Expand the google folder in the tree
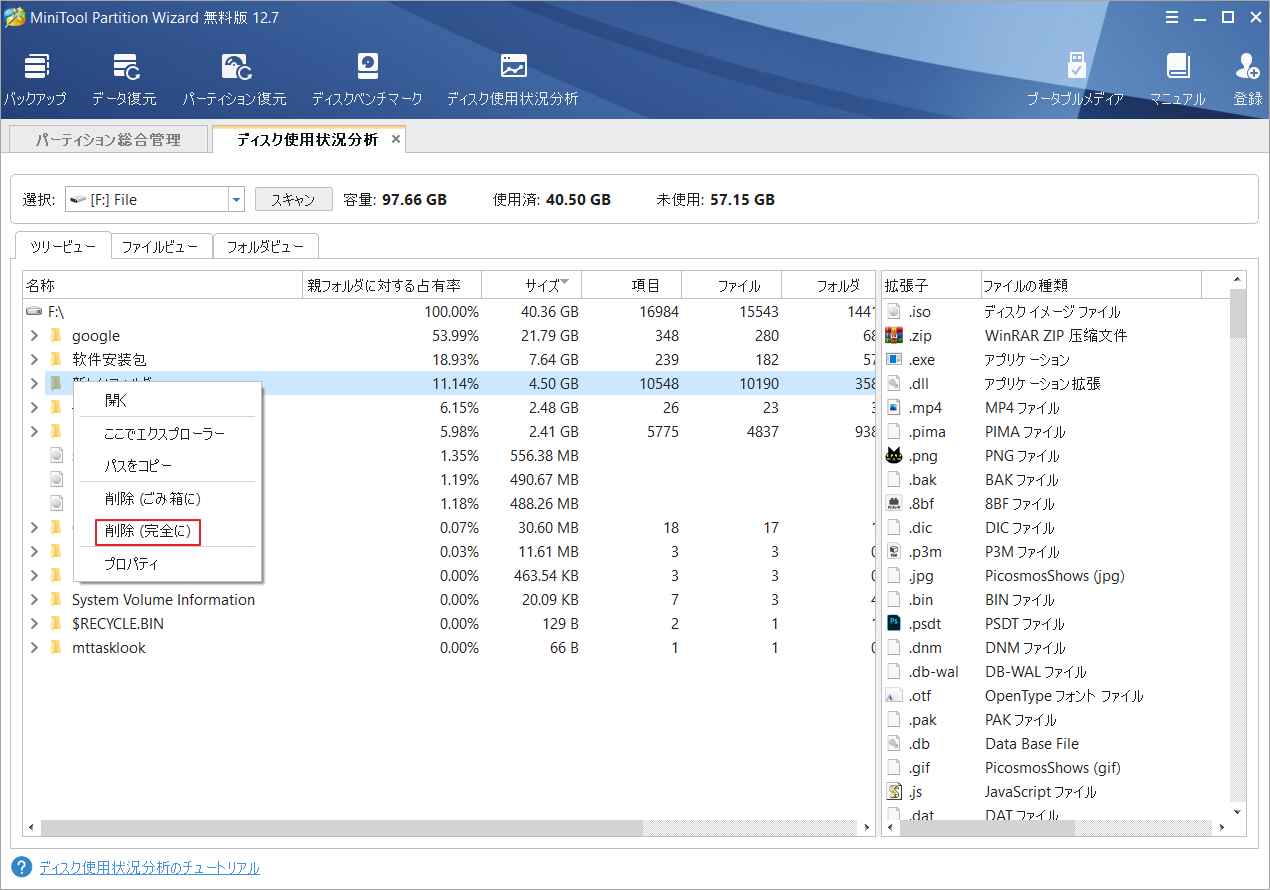The width and height of the screenshot is (1270, 890). [x=36, y=335]
